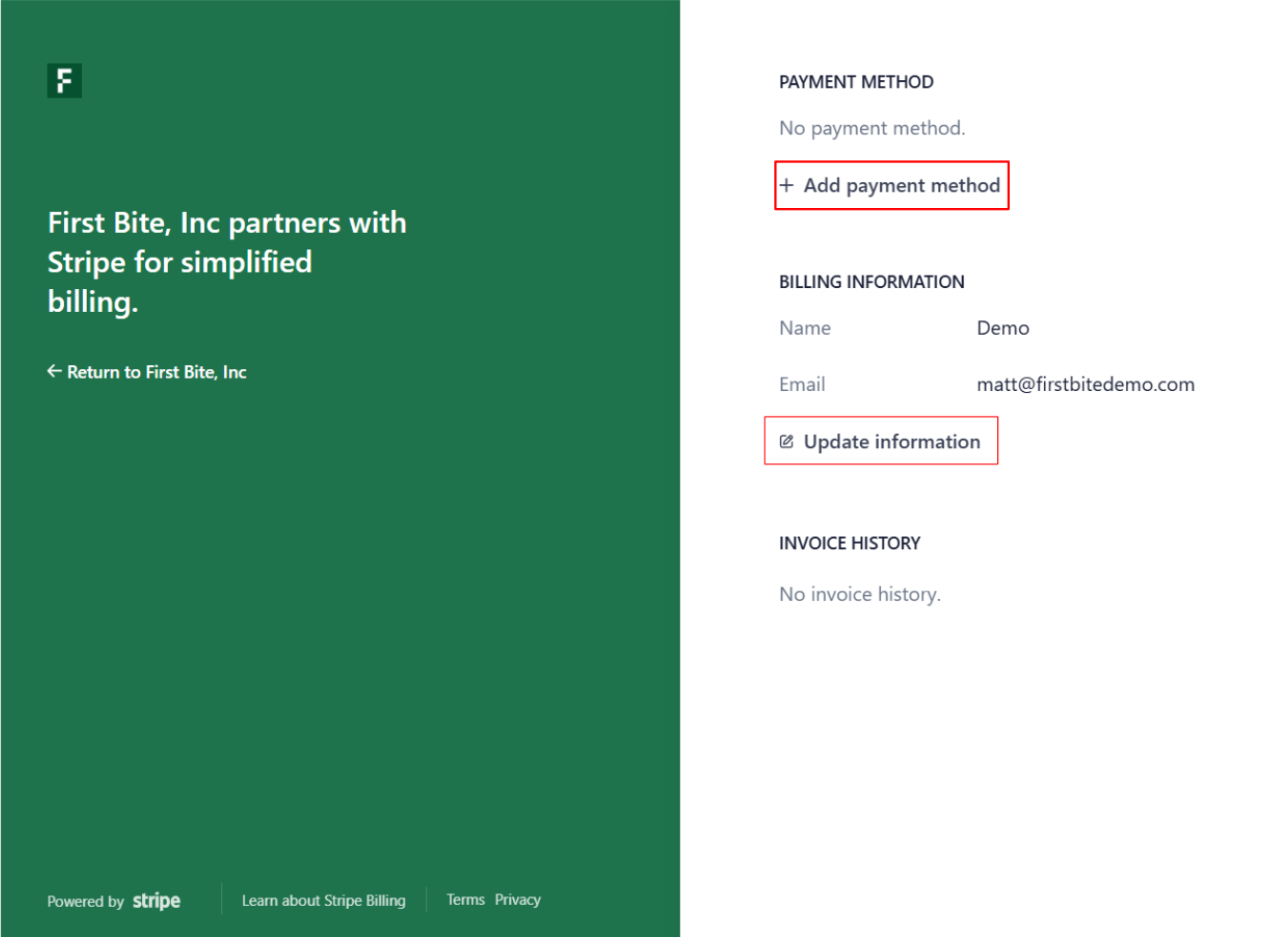Click the email matt@firstbitedemo.com
Screen dimensions: 1281x937
pyautogui.click(x=1086, y=384)
